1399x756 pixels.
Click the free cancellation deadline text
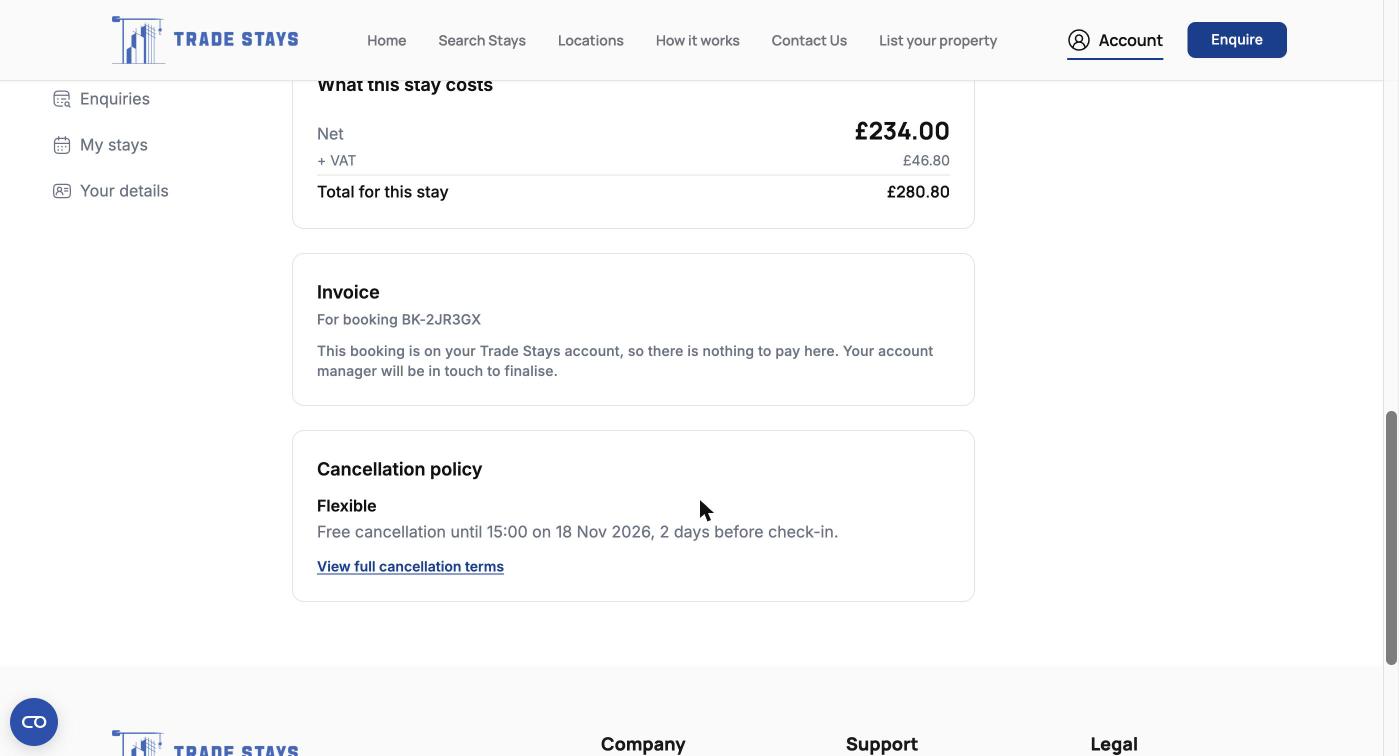pos(578,532)
